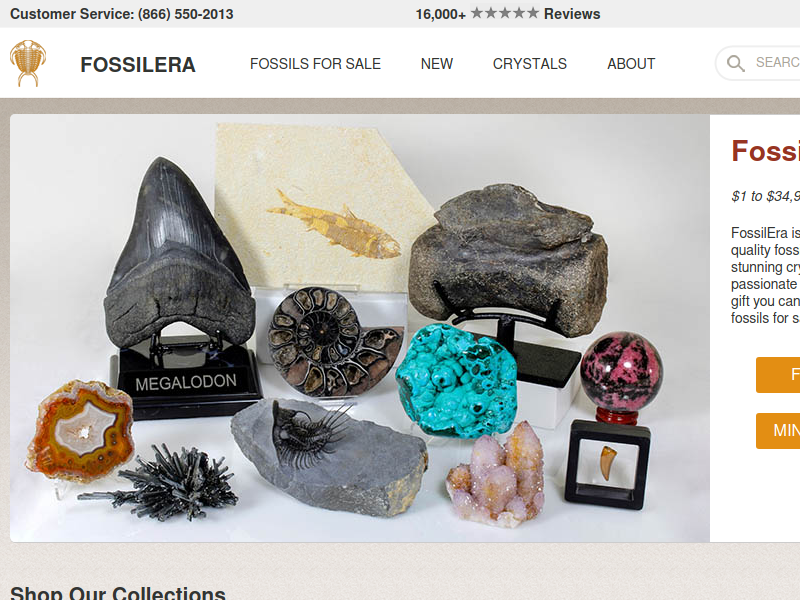Click the pink rhodonite sphere
Viewport: 800px width, 600px height.
621,371
